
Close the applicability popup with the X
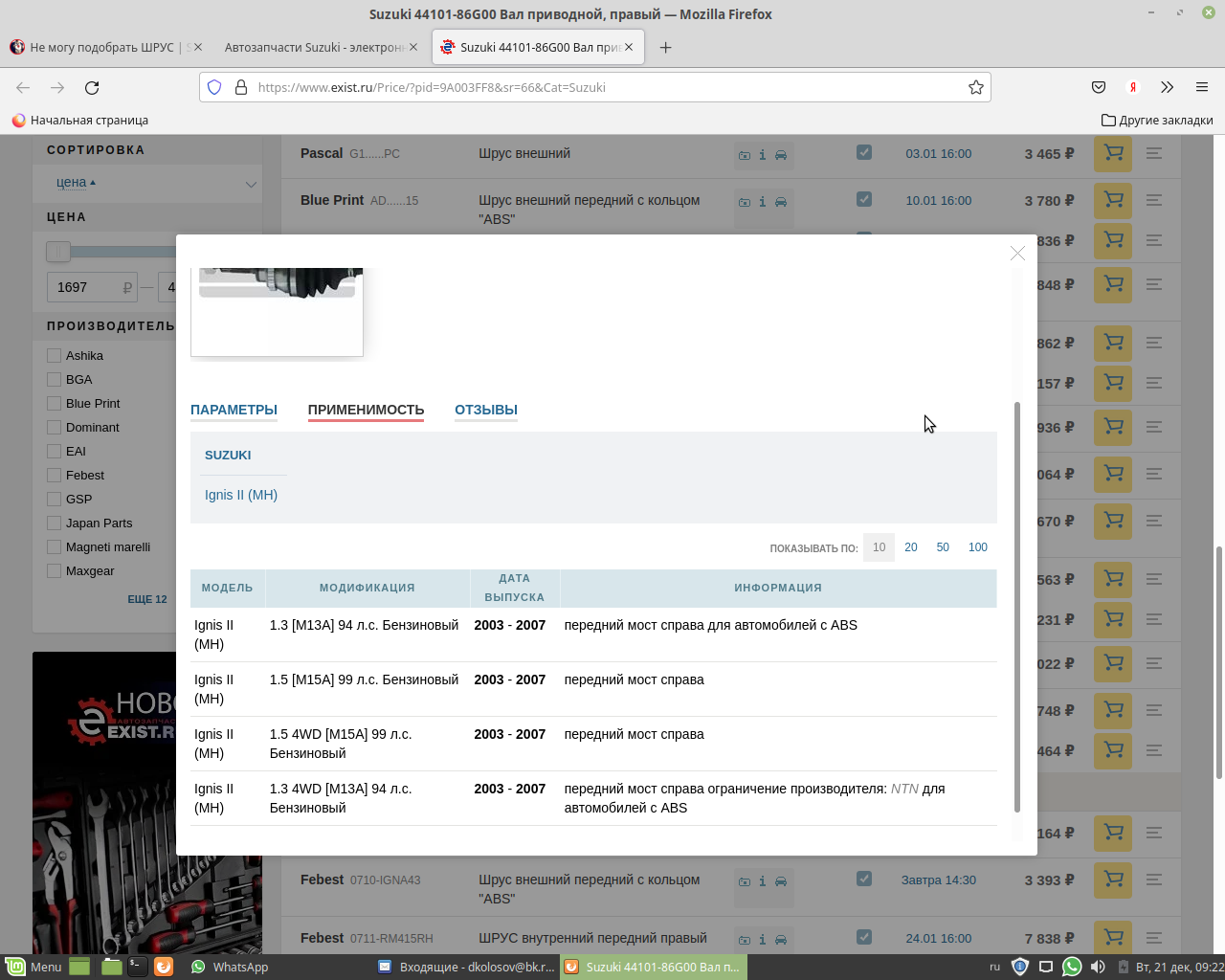click(x=1017, y=253)
